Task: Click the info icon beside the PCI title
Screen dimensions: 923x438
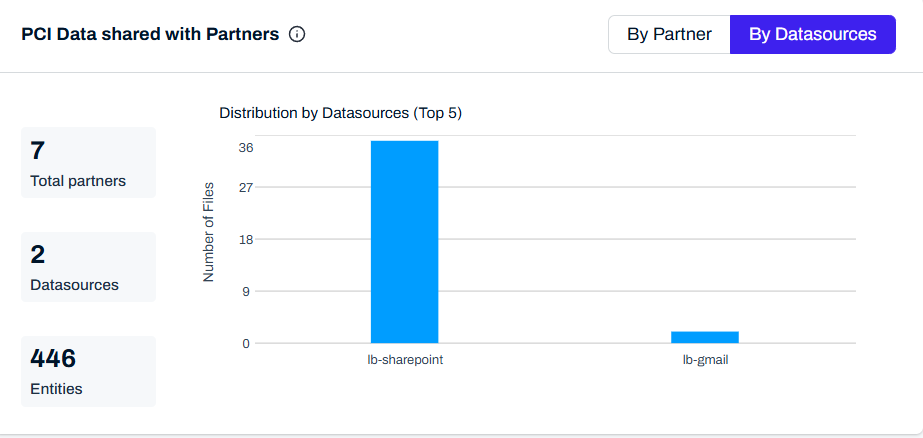Action: tap(297, 34)
